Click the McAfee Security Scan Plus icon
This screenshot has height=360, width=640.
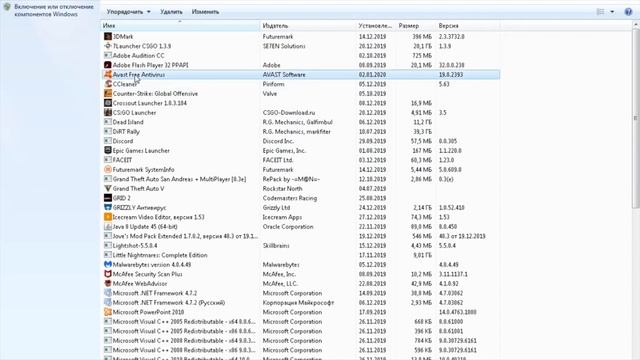click(108, 274)
